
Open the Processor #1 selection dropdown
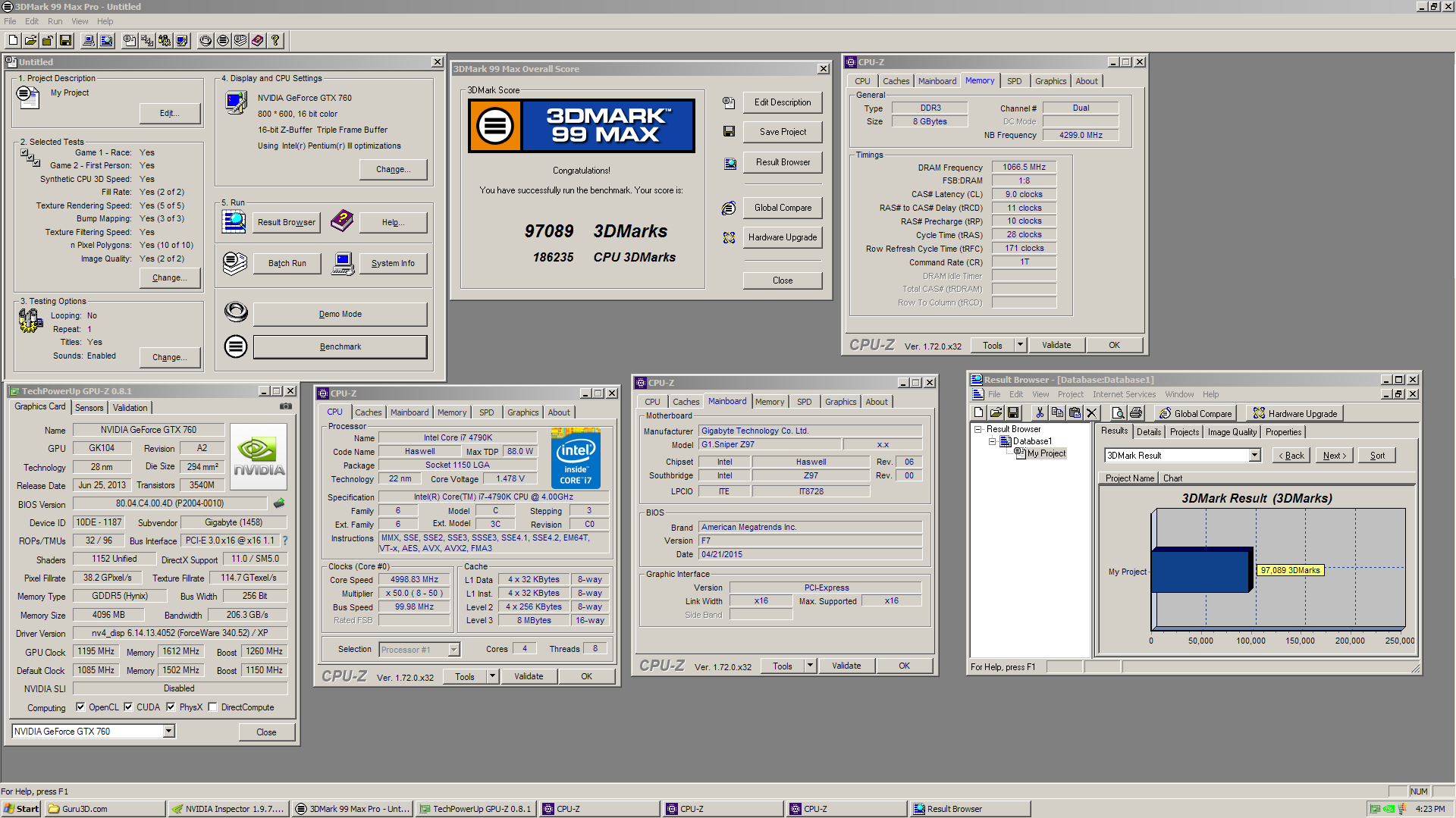tap(453, 650)
